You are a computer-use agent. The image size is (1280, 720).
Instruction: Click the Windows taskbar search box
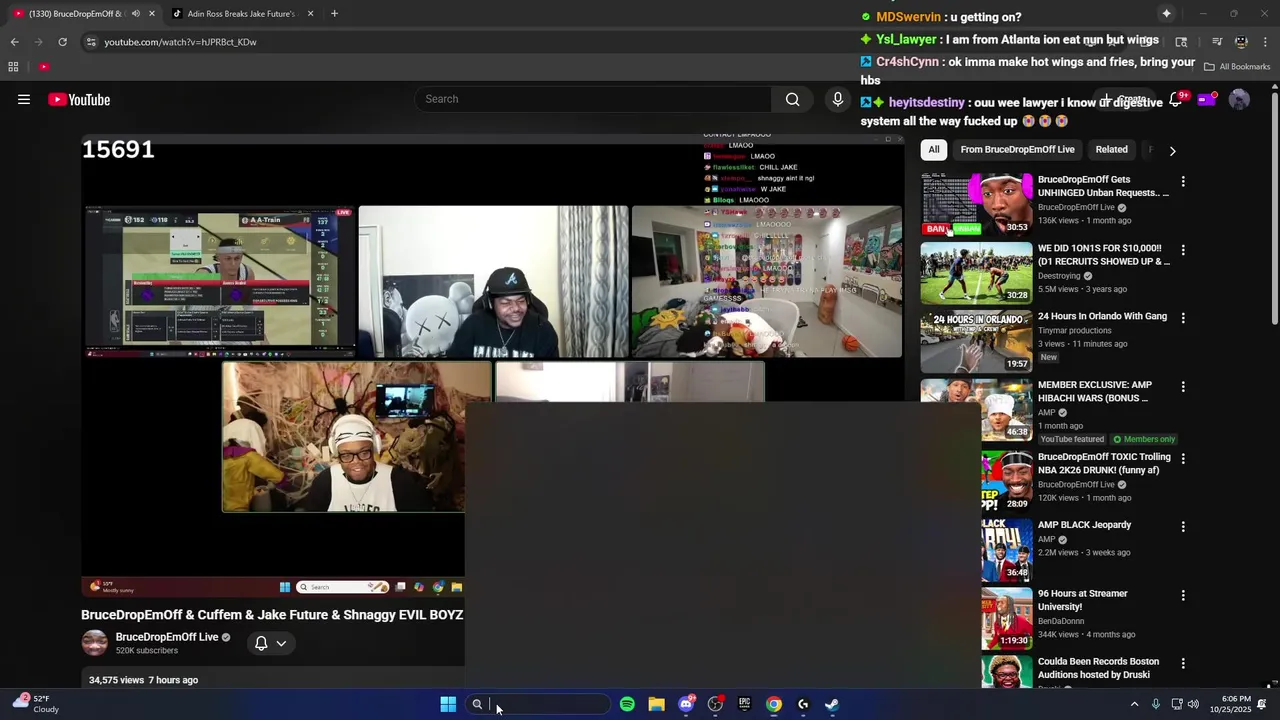pos(538,704)
